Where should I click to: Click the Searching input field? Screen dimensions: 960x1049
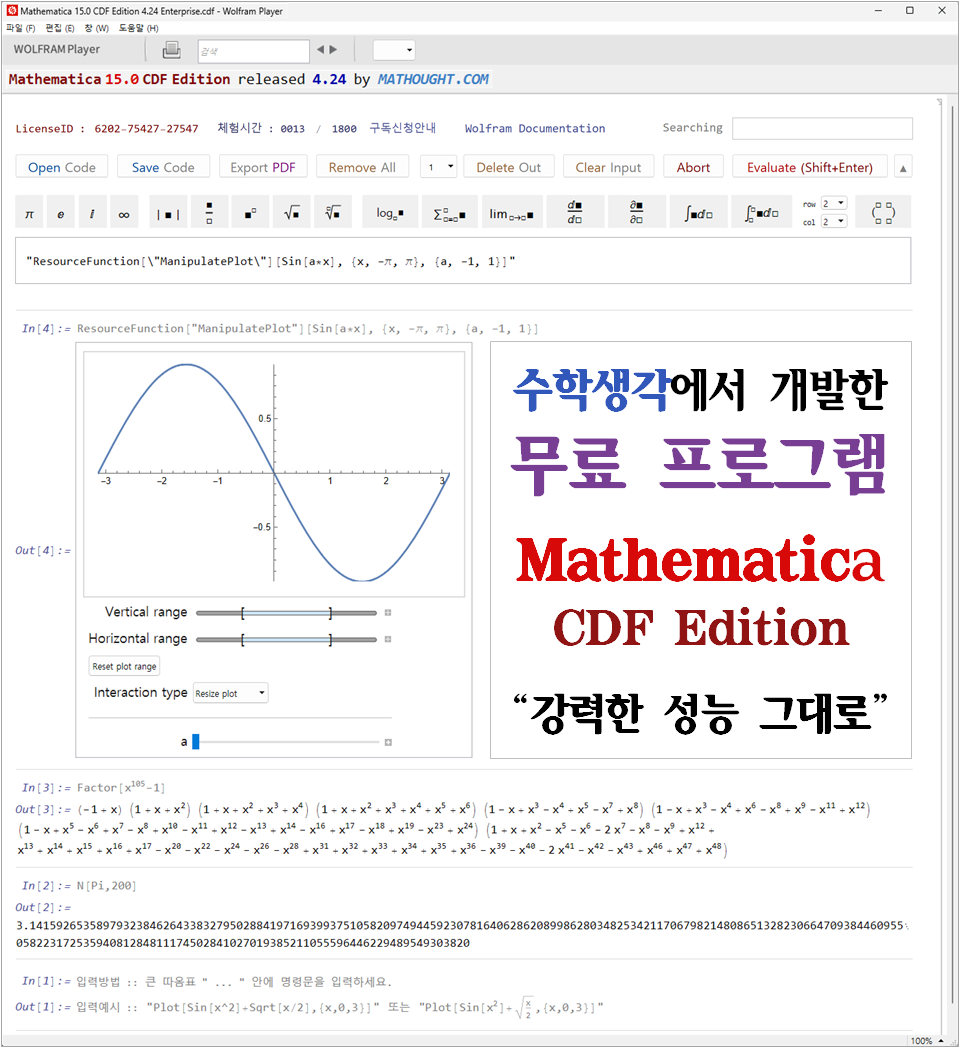point(822,128)
